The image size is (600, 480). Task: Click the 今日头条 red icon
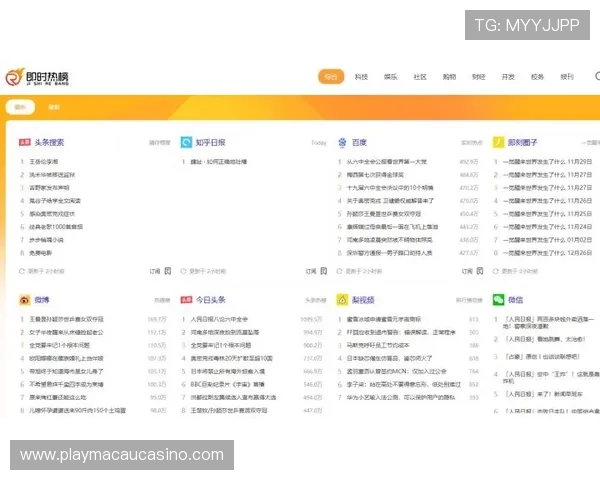186,300
